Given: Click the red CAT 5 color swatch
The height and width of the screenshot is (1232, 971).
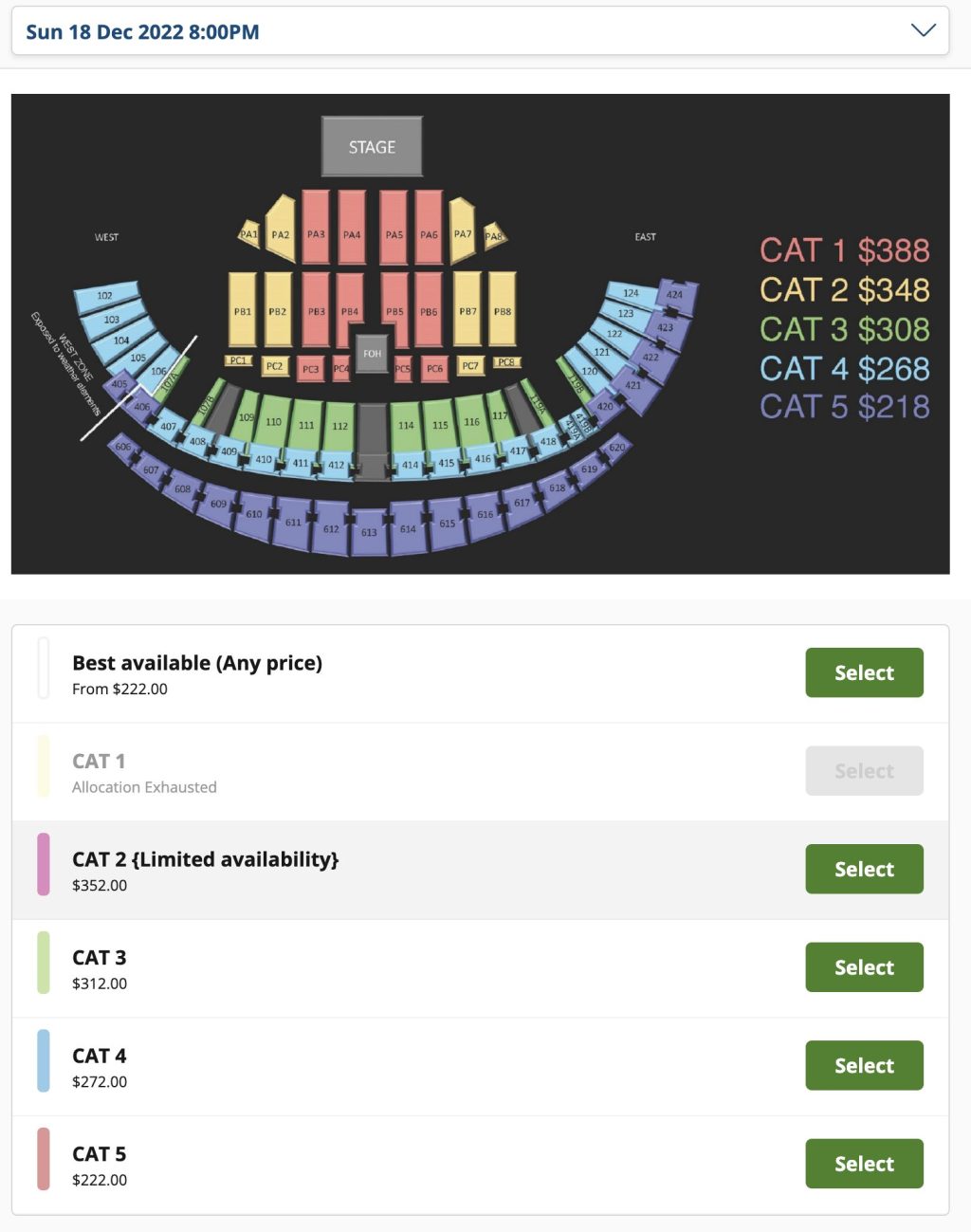Looking at the screenshot, I should (44, 1158).
